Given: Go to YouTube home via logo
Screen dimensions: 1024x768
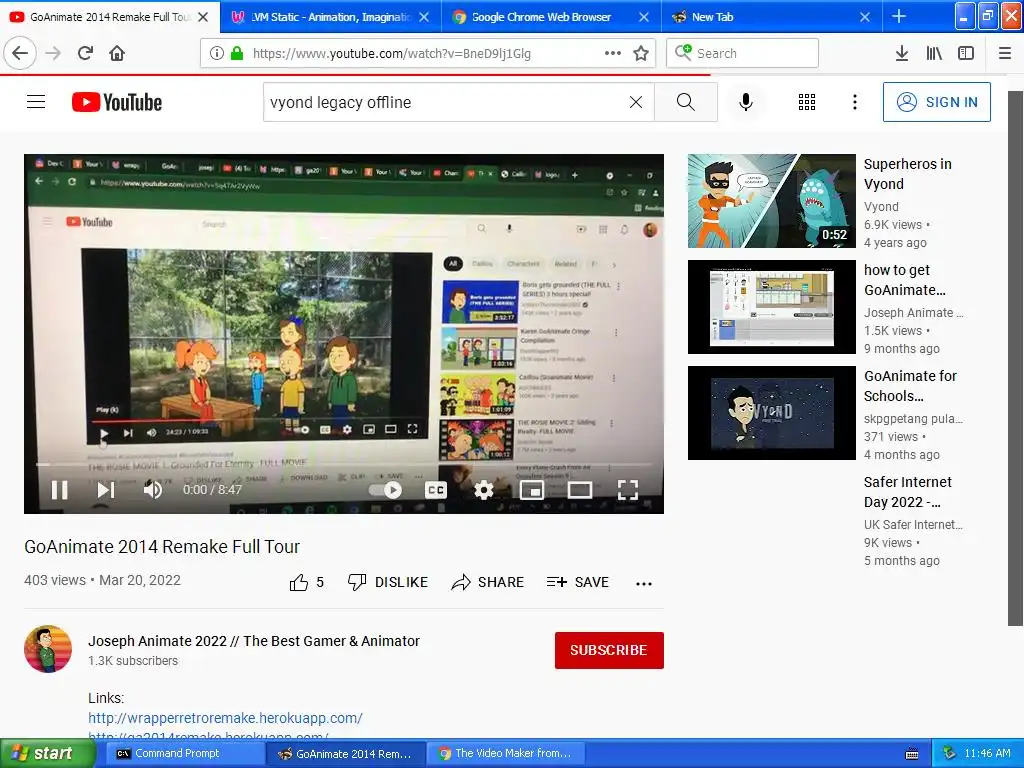Looking at the screenshot, I should tap(117, 102).
